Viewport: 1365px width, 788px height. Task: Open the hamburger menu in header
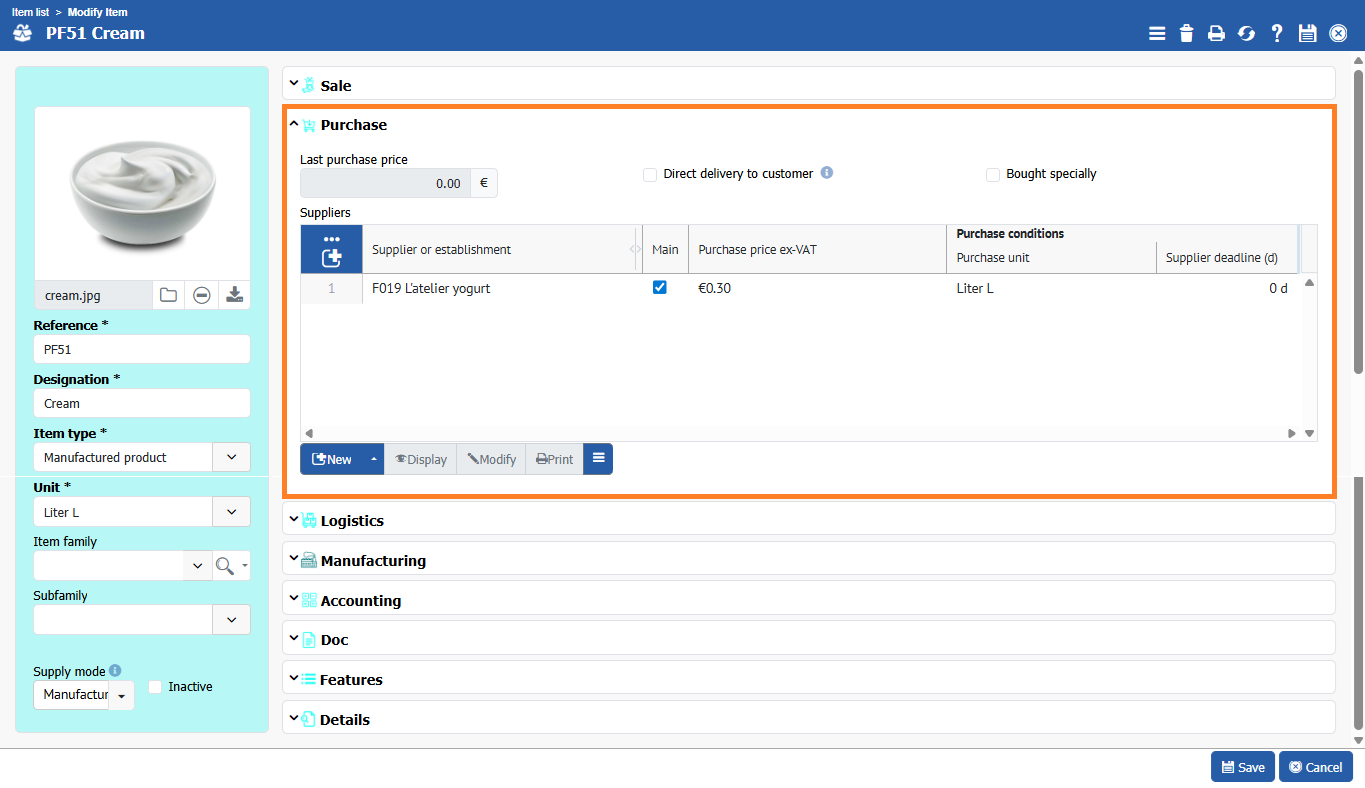(x=1157, y=33)
